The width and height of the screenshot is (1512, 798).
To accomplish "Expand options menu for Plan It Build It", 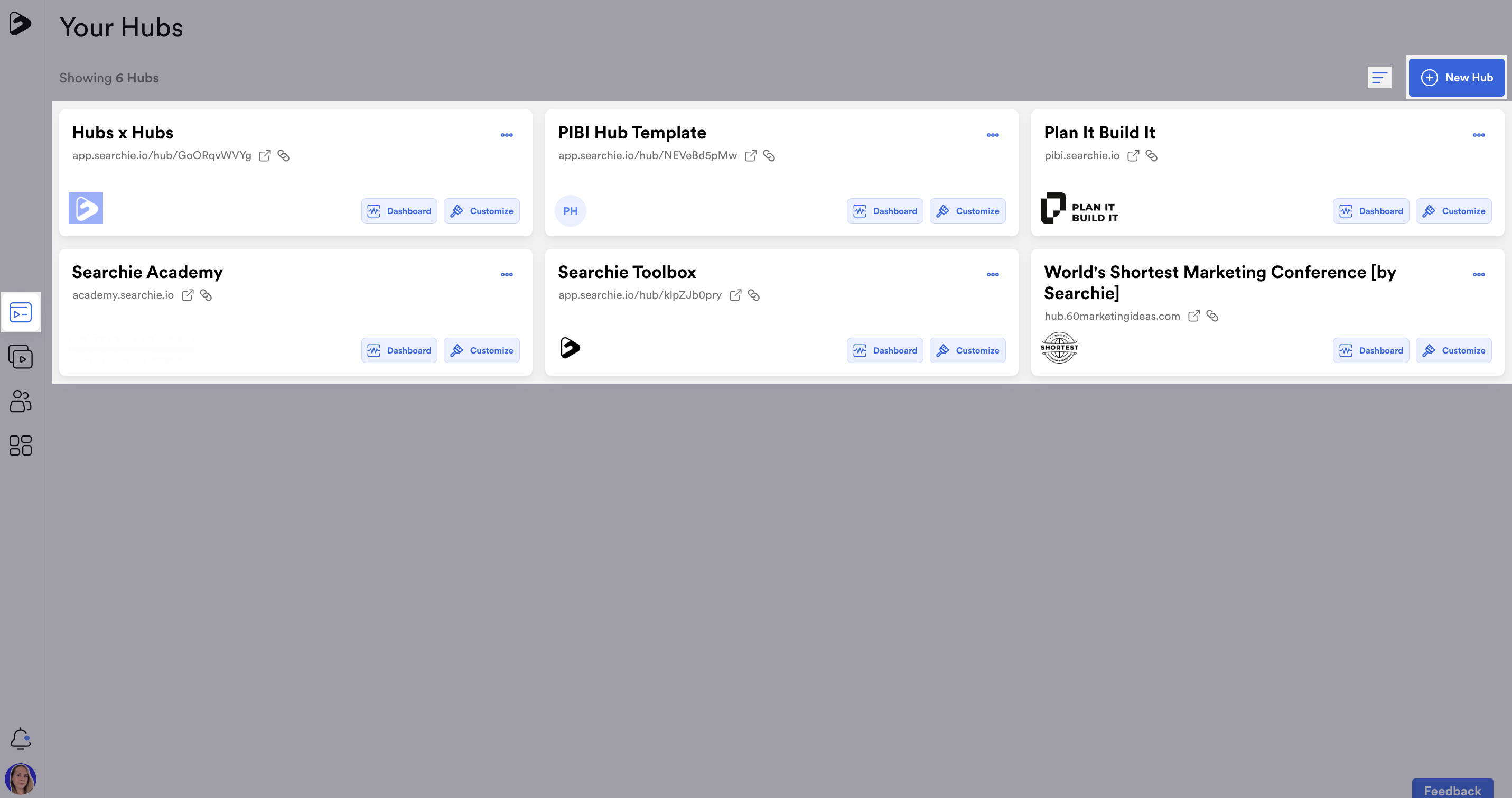I will click(x=1479, y=135).
